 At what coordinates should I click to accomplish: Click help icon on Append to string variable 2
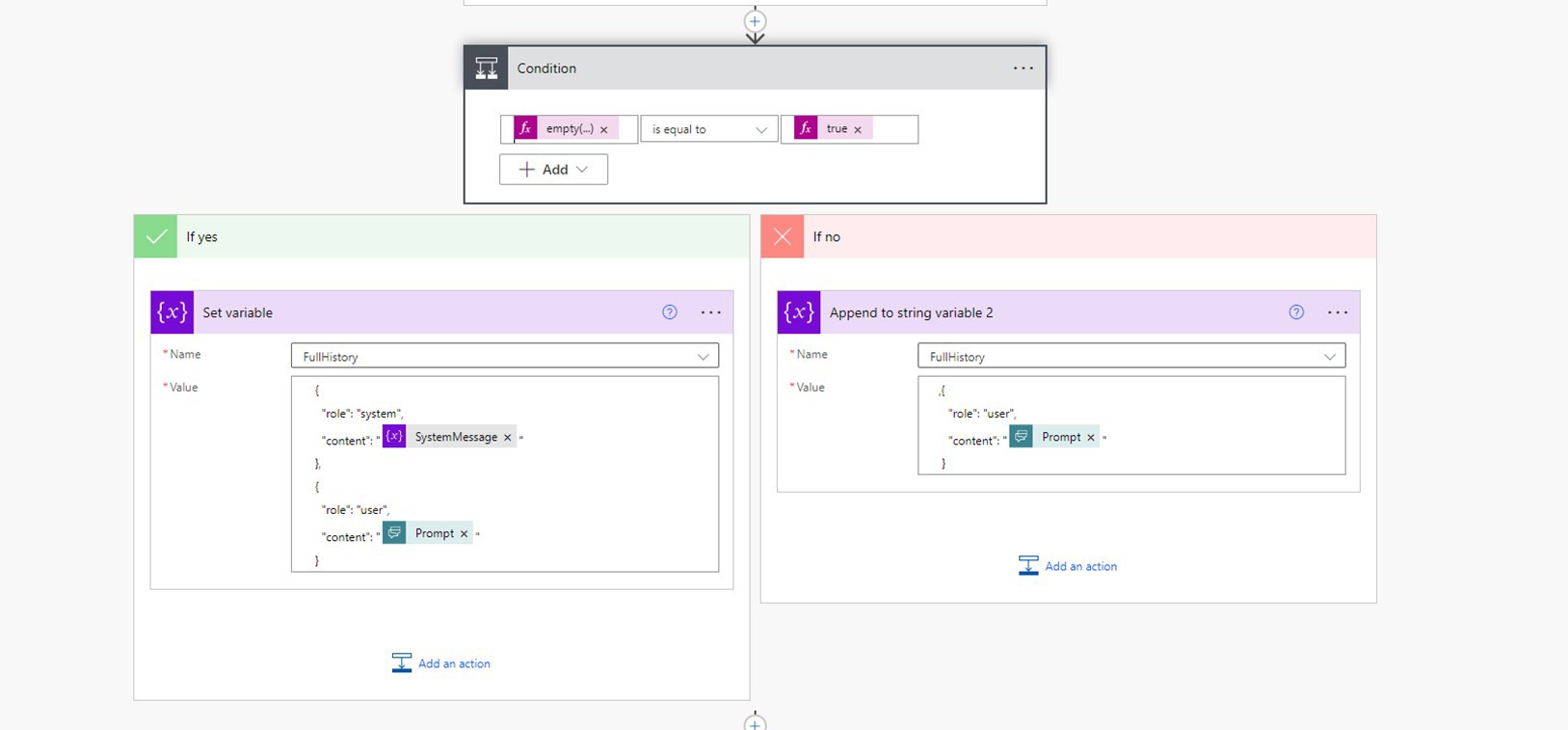point(1296,312)
